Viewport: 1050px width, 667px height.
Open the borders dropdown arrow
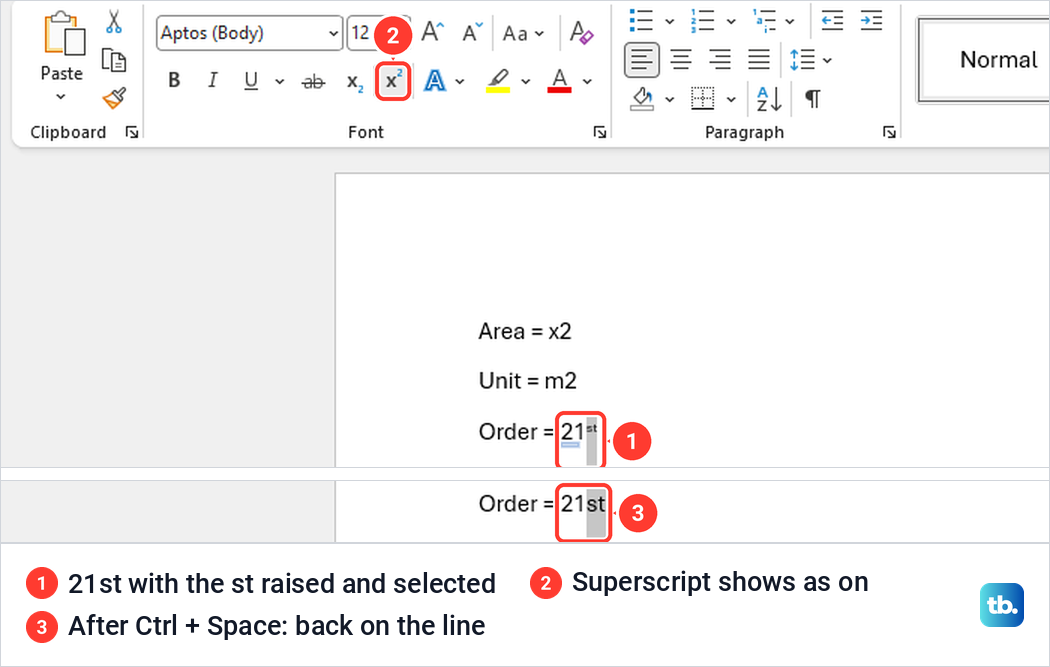pyautogui.click(x=731, y=100)
